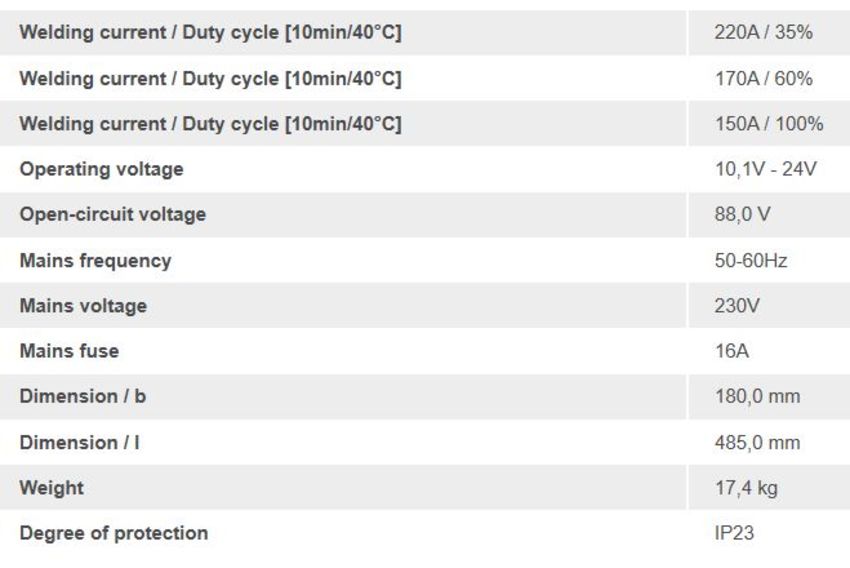Click the 485,0 mm length value
Viewport: 850px width, 568px height.
tap(757, 442)
